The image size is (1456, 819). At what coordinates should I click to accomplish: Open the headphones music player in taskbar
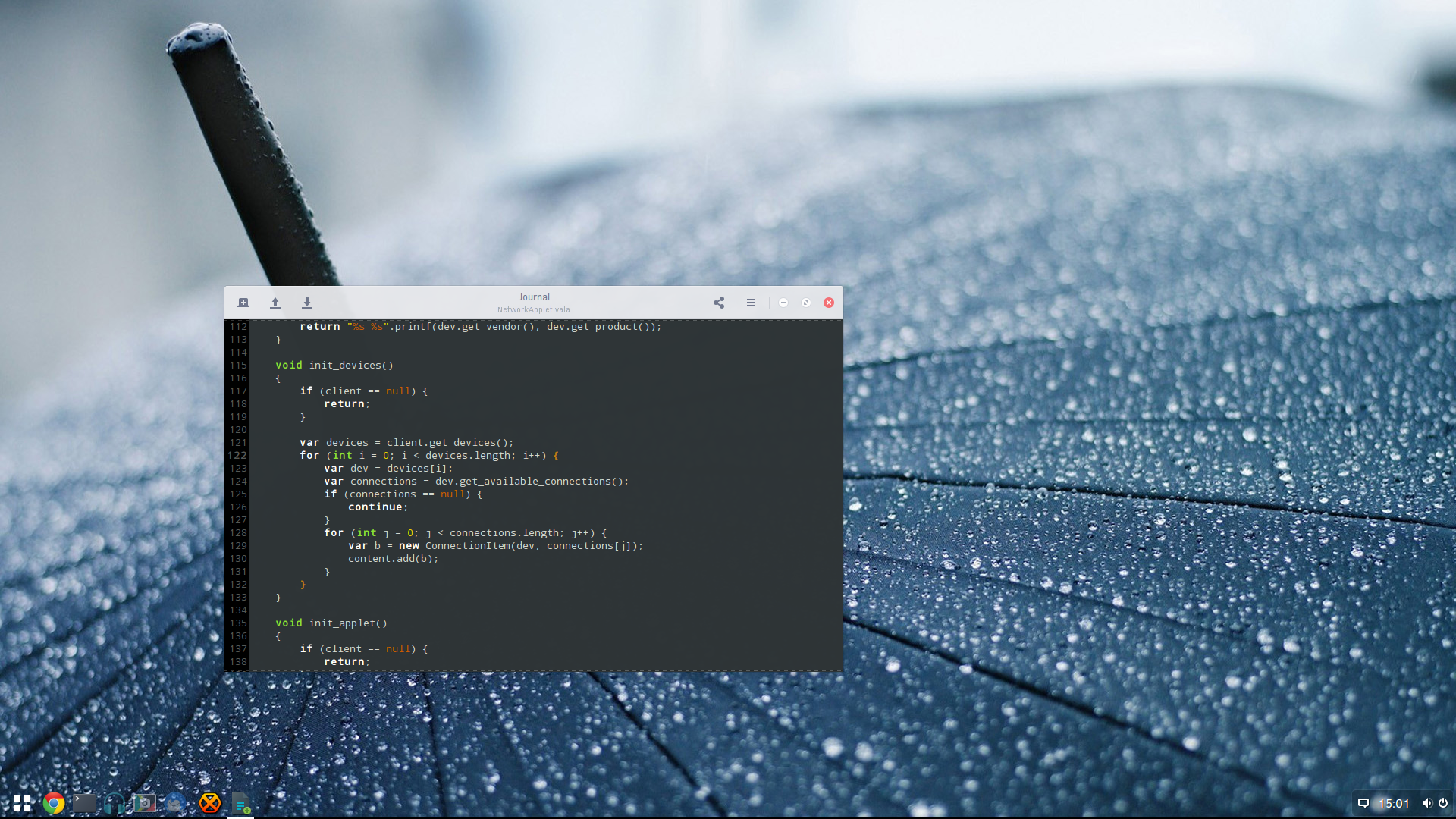click(x=115, y=803)
